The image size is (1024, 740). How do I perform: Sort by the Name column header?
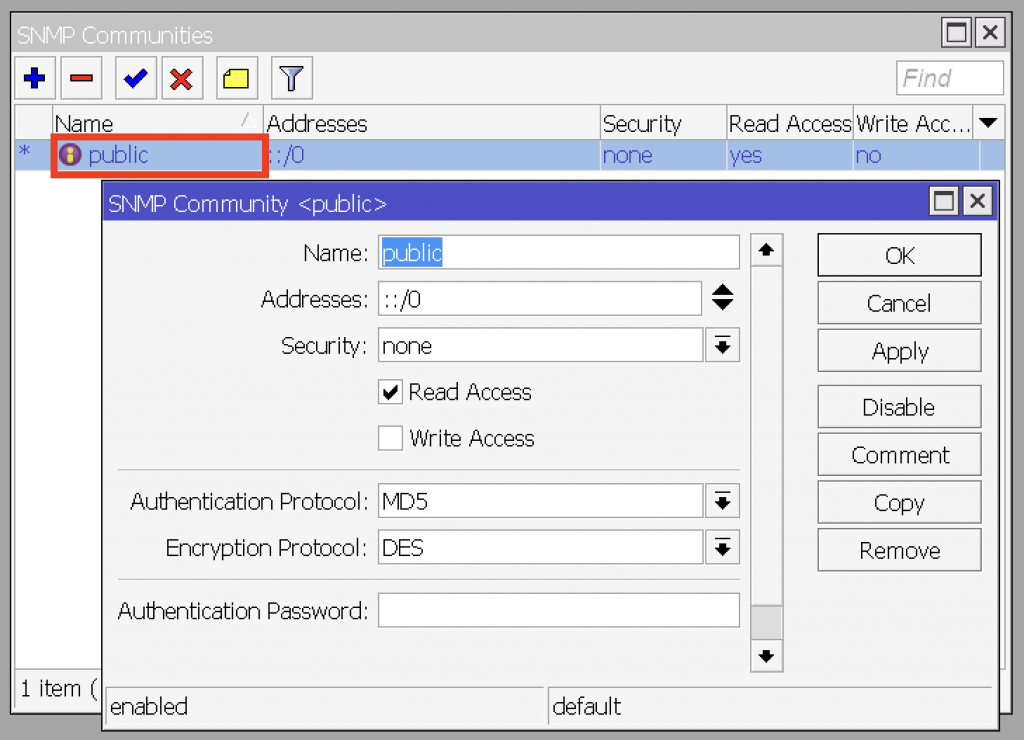[x=150, y=123]
